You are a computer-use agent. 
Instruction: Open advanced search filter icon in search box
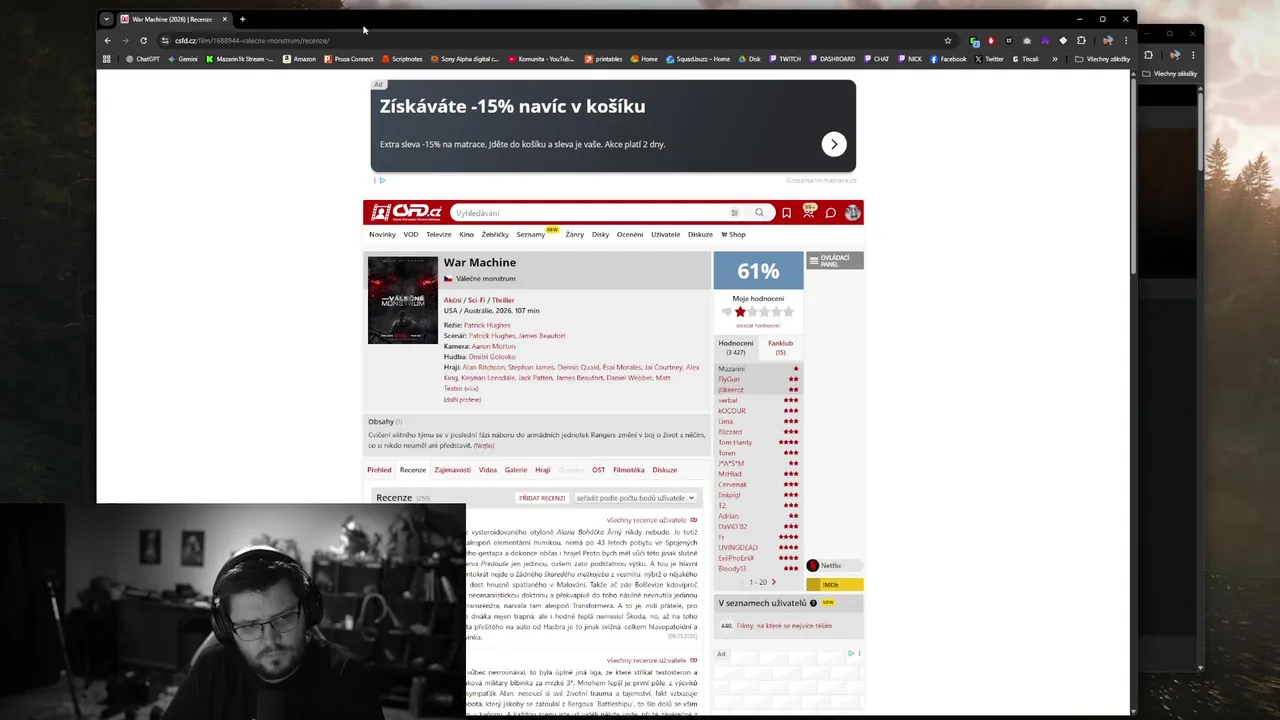734,212
